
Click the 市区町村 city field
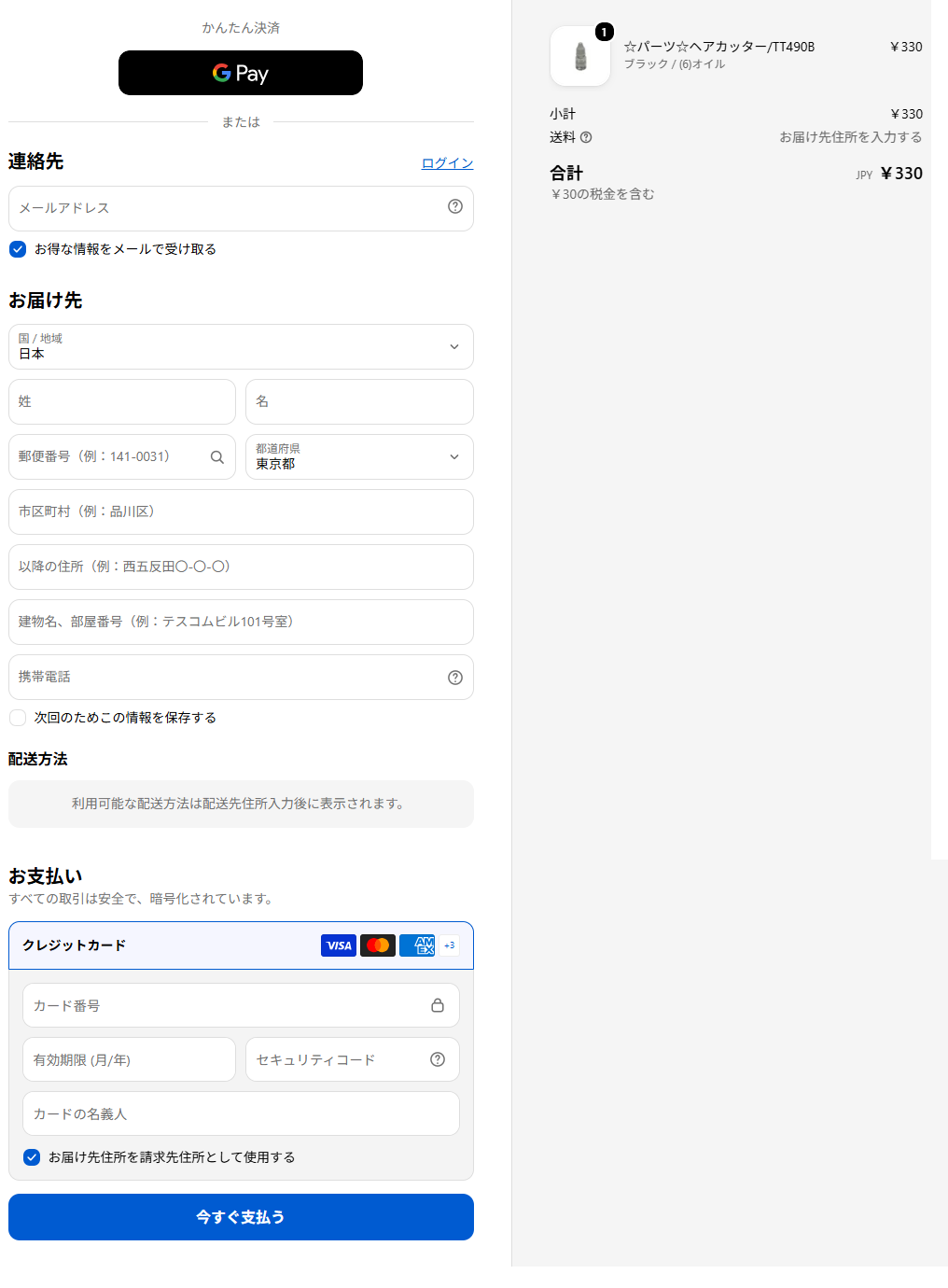(241, 512)
